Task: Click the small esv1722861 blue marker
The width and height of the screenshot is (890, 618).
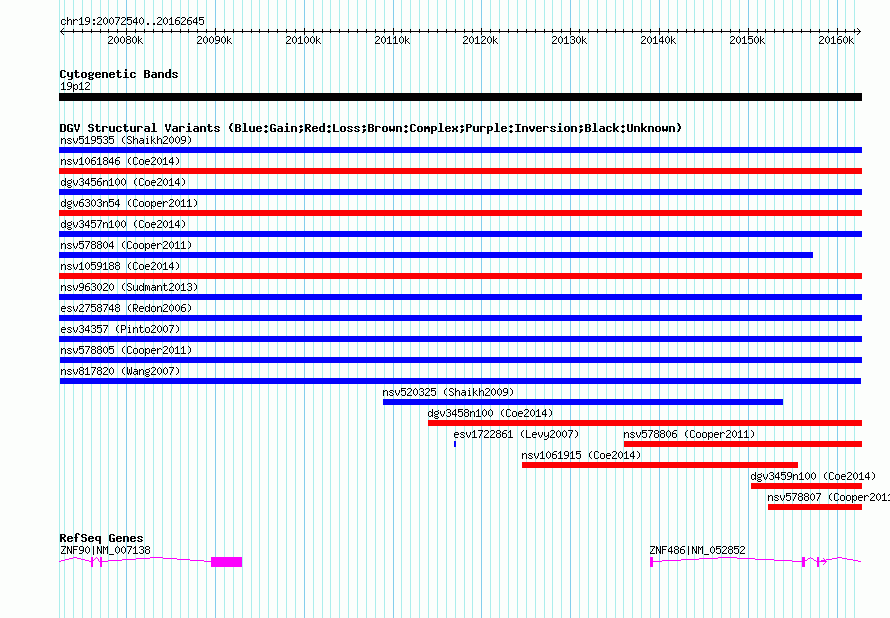Action: [x=455, y=444]
